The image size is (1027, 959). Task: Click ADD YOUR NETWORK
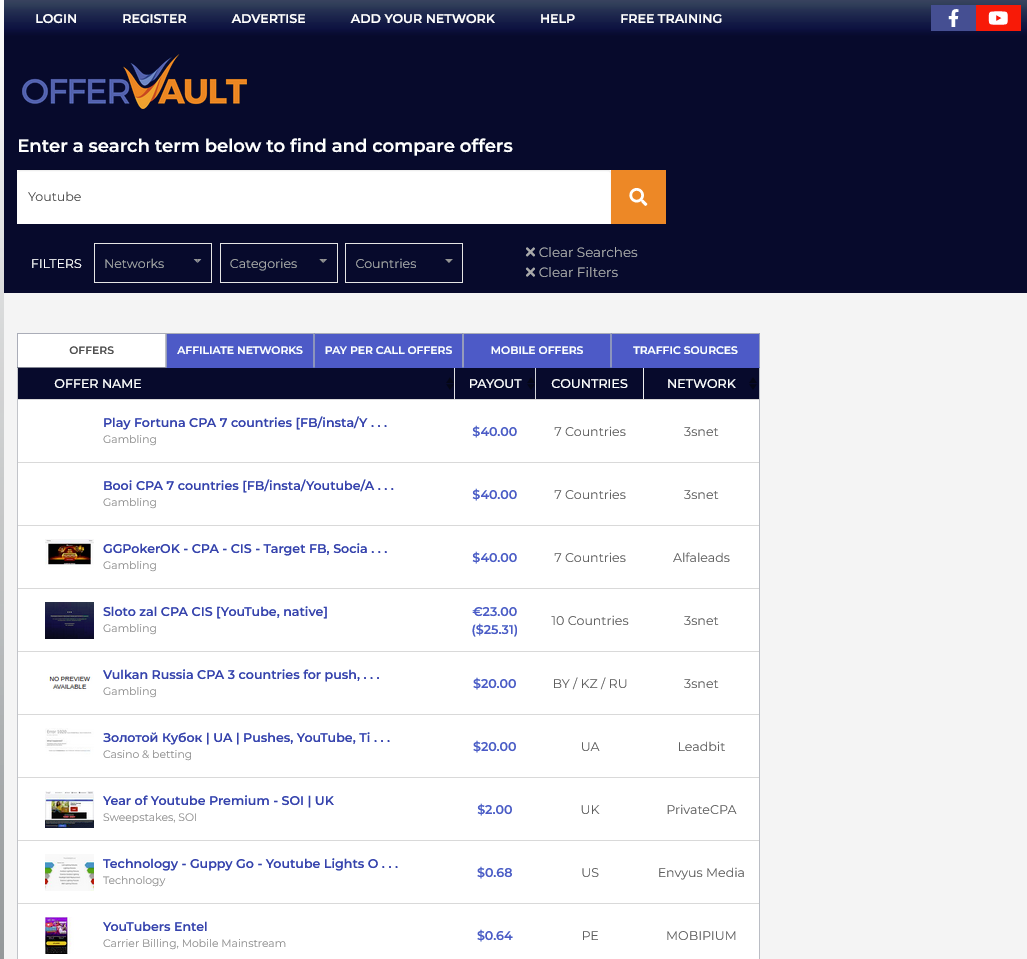[422, 18]
